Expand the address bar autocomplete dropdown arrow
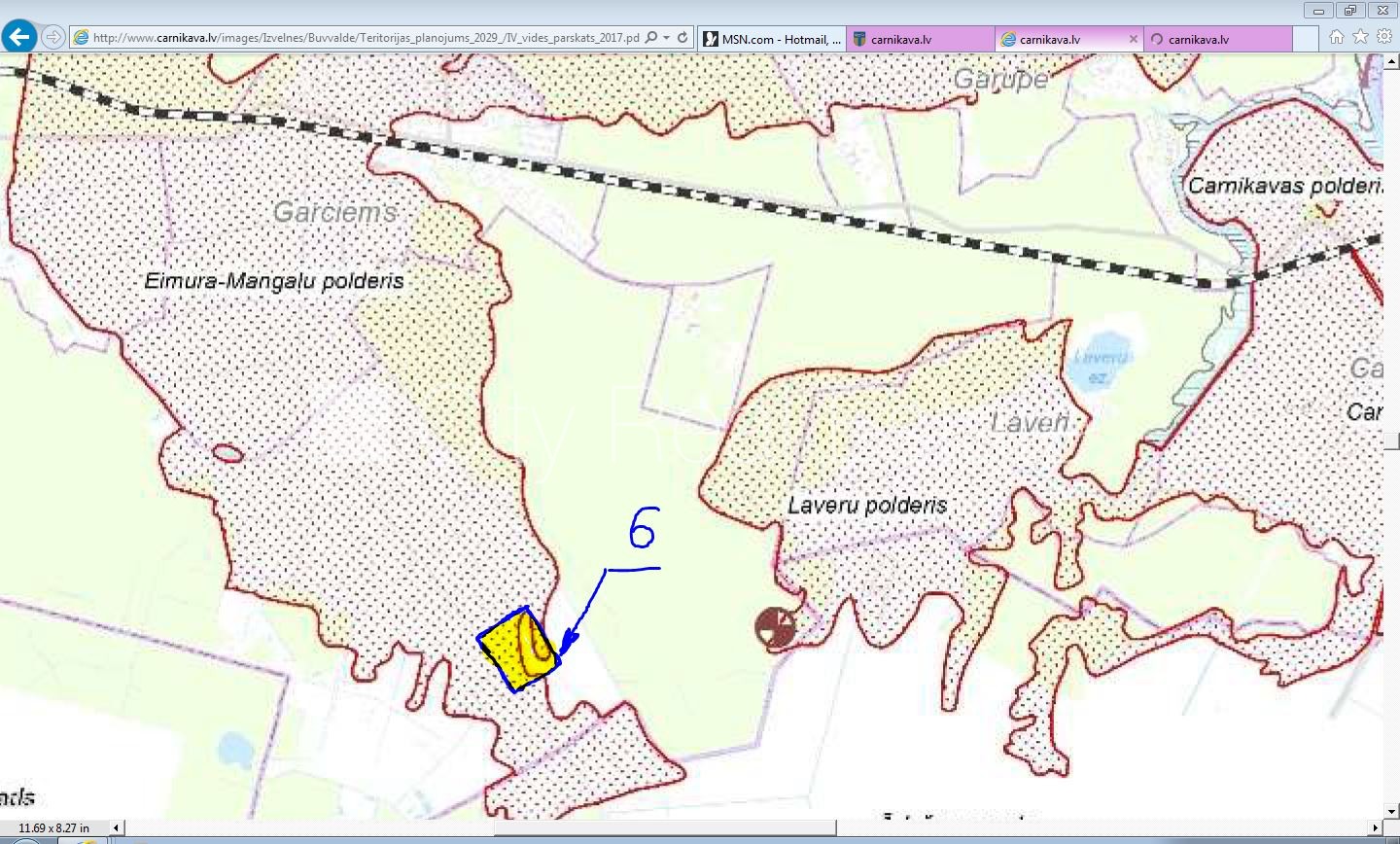1400x844 pixels. (666, 38)
